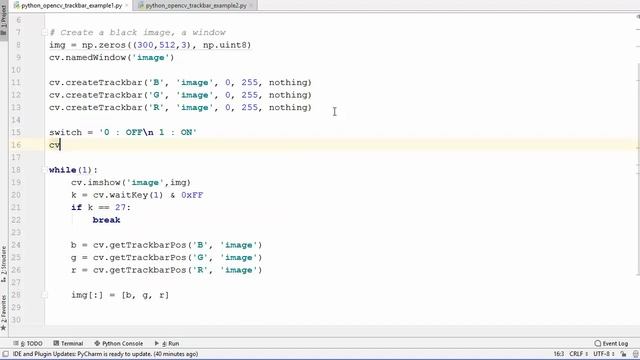The width and height of the screenshot is (640, 360).
Task: Click 'cv.waitKey' on line 20
Action: point(120,195)
